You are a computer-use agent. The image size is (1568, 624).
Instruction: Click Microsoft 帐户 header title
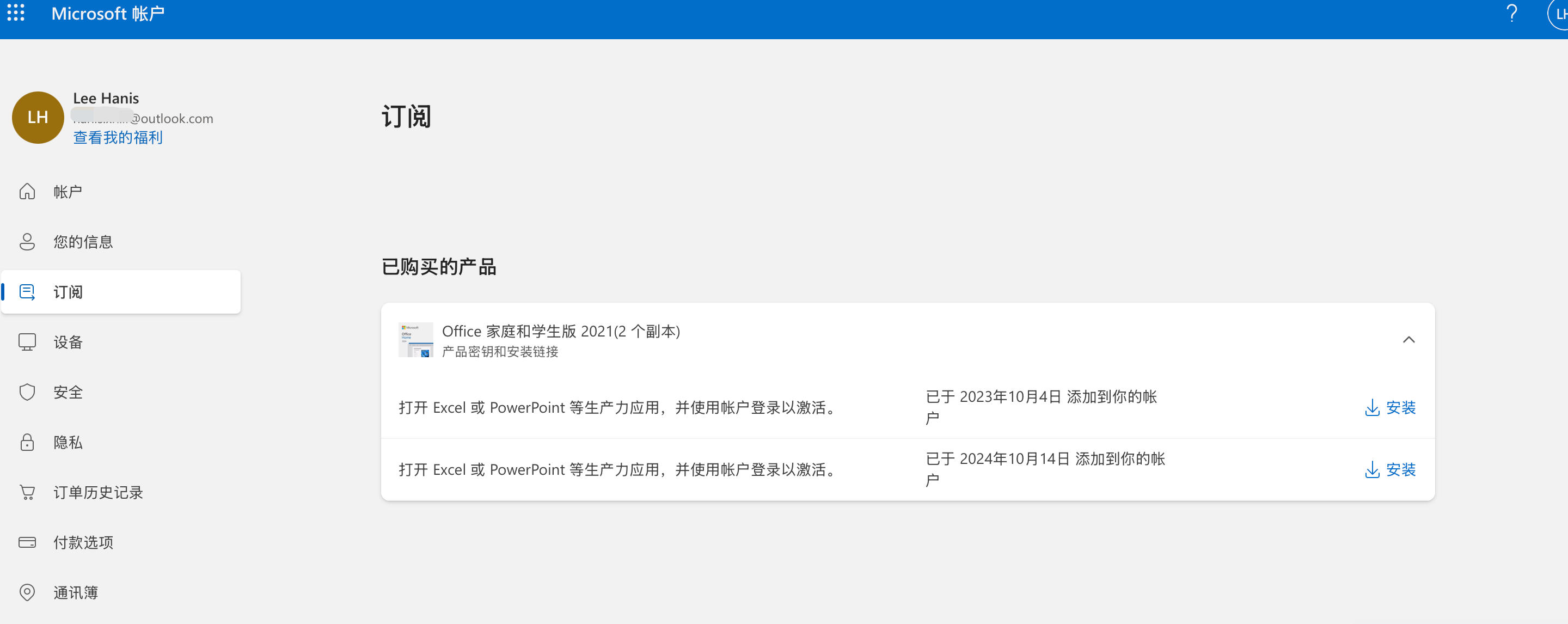108,14
